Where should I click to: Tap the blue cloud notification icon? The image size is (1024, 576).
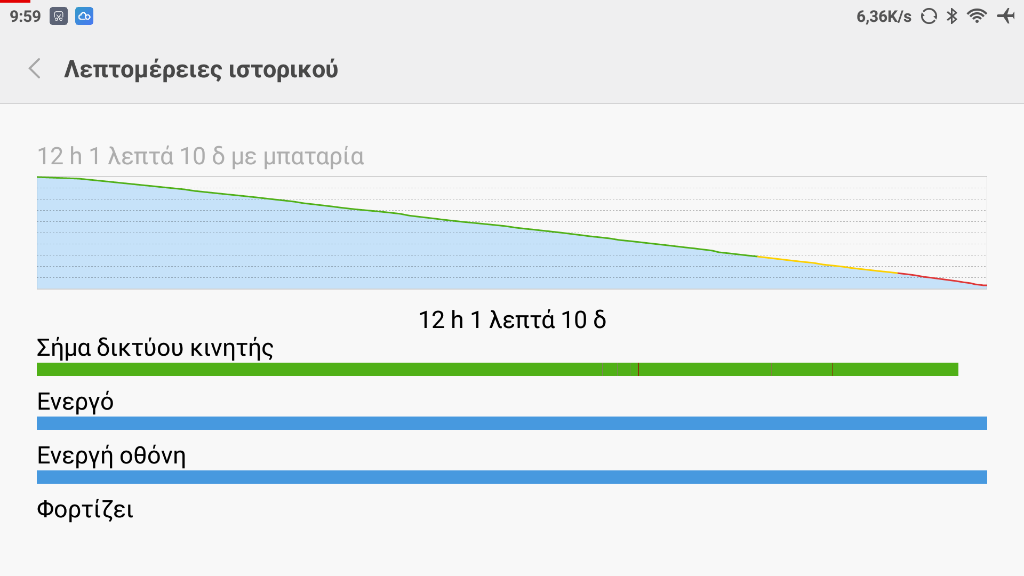pos(84,16)
